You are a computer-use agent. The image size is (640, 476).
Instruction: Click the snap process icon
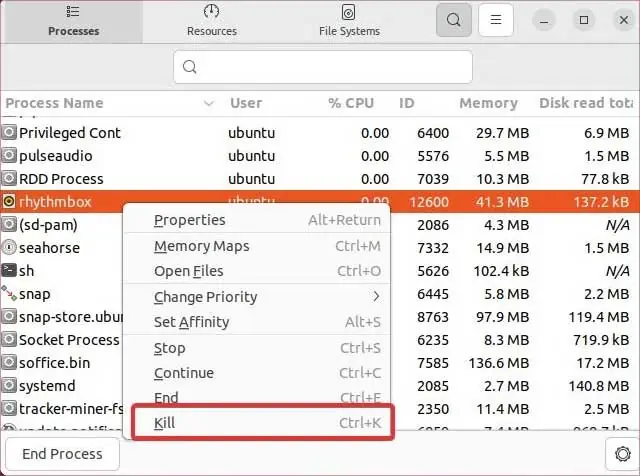click(9, 294)
